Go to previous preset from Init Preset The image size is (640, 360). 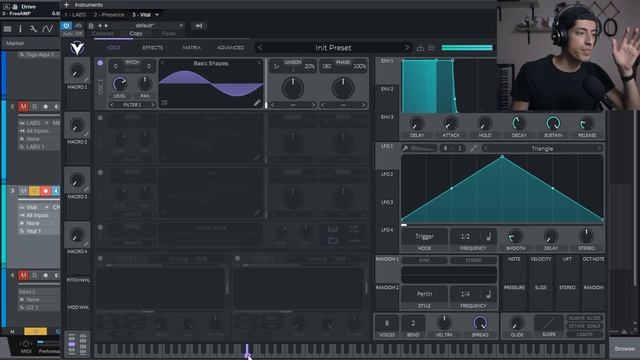coord(260,48)
